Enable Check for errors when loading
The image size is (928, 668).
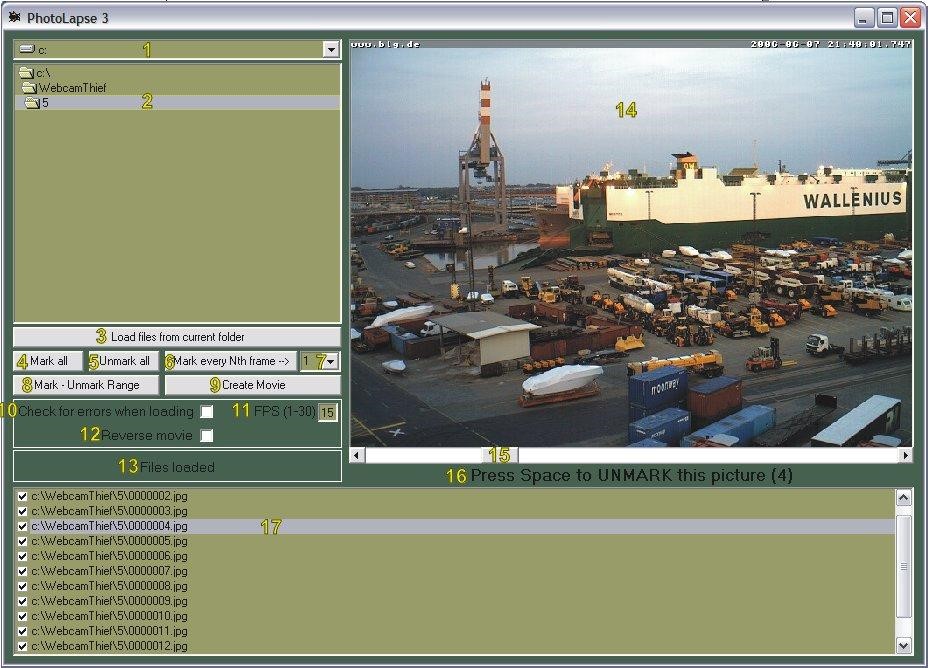pos(207,412)
